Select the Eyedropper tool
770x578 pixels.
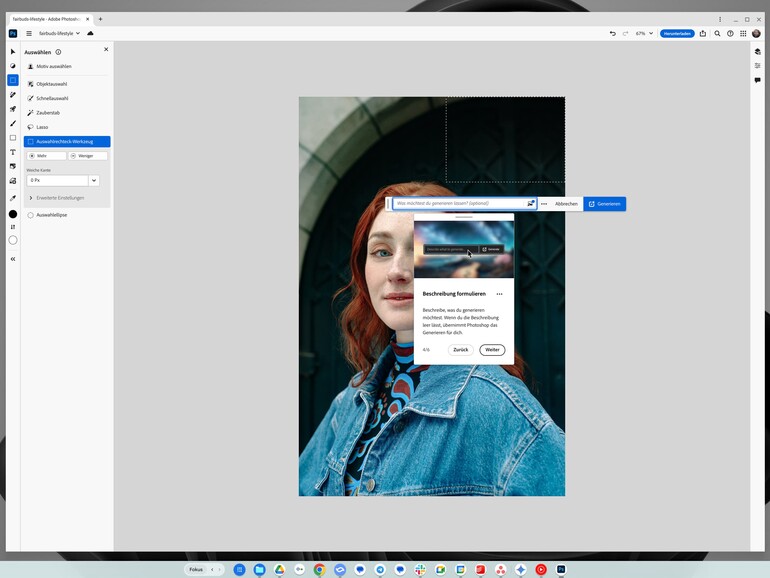tap(13, 198)
